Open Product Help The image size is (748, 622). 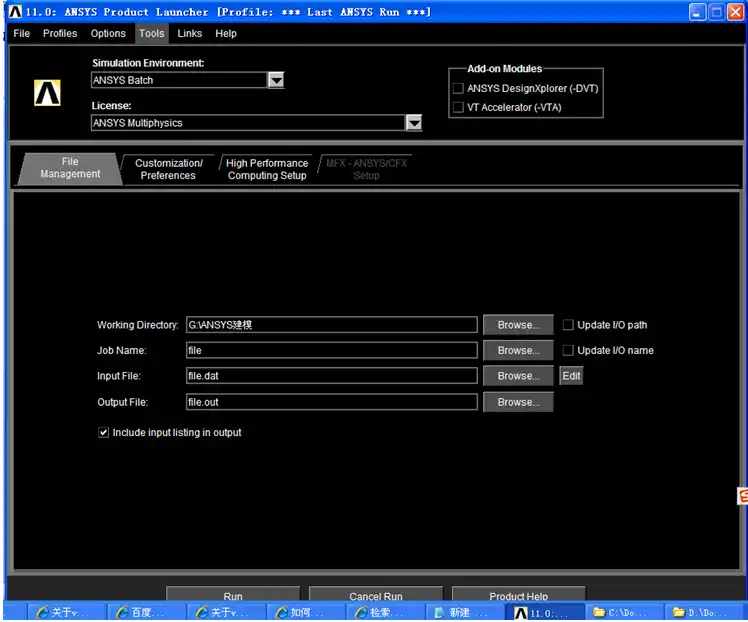point(519,594)
